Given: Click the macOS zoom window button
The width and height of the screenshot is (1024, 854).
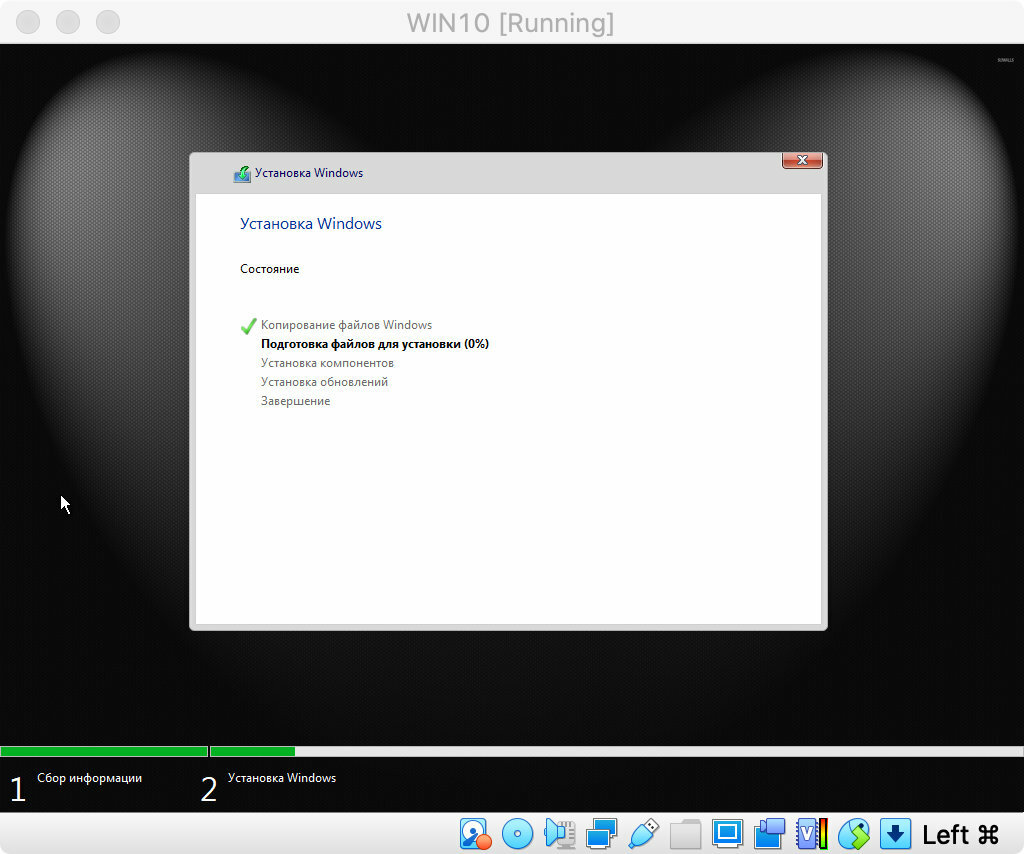Looking at the screenshot, I should click(x=108, y=22).
